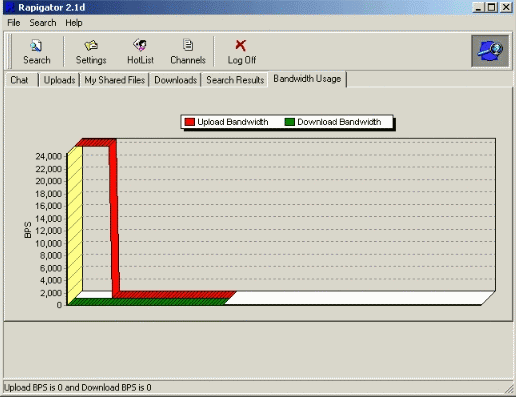Click the Search toolbar icon
Image resolution: width=516 pixels, height=397 pixels.
36,46
